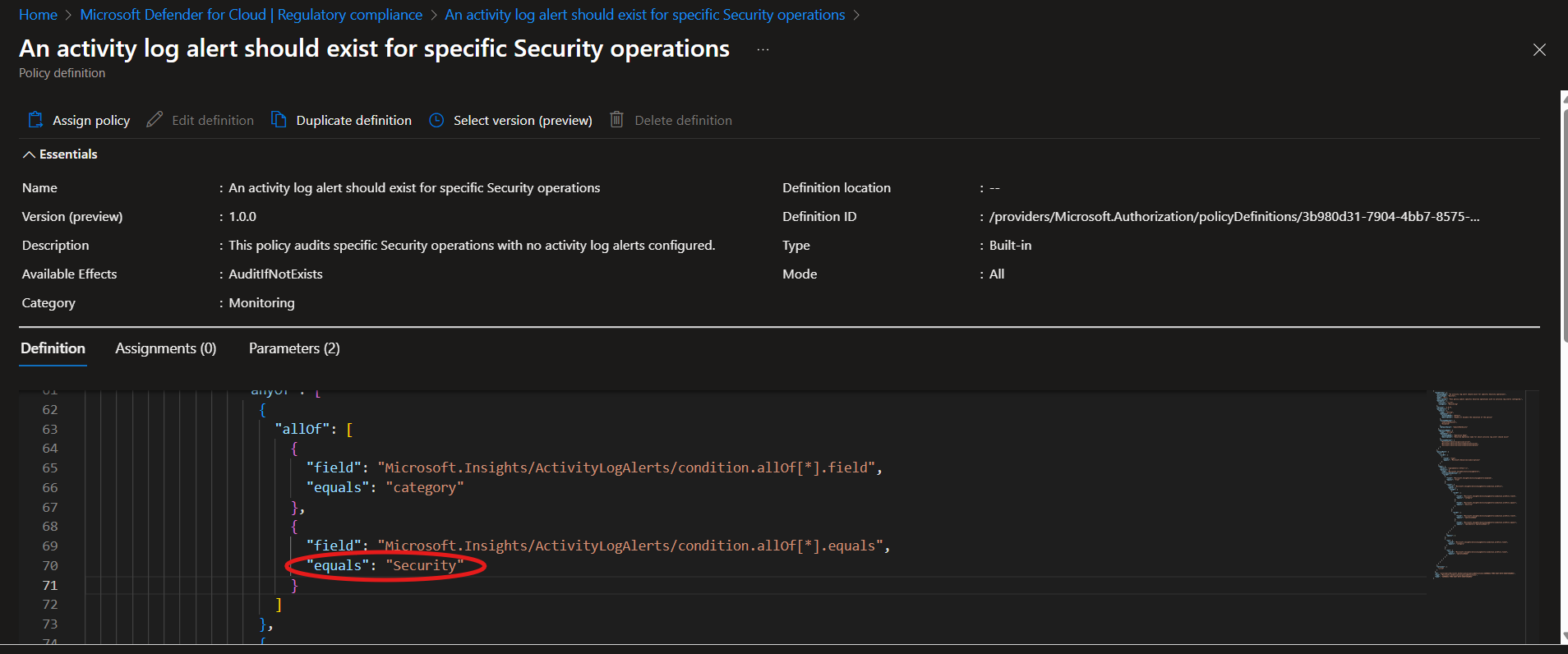This screenshot has height=654, width=1568.
Task: Close the policy definition blade
Action: (1539, 50)
